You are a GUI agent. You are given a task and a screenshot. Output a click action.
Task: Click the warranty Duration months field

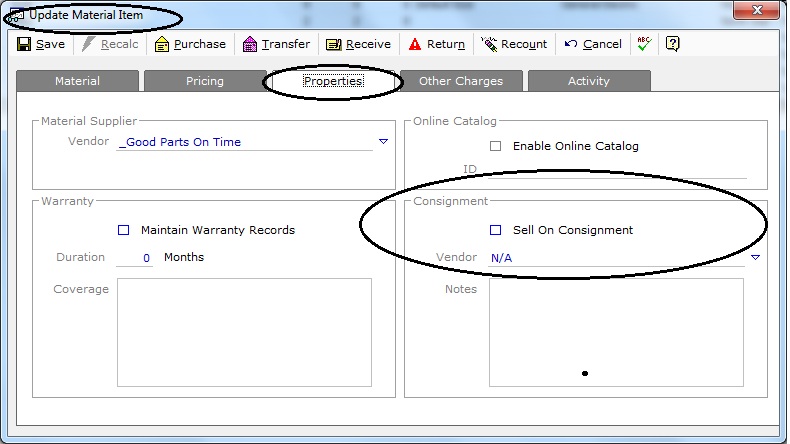(x=135, y=258)
